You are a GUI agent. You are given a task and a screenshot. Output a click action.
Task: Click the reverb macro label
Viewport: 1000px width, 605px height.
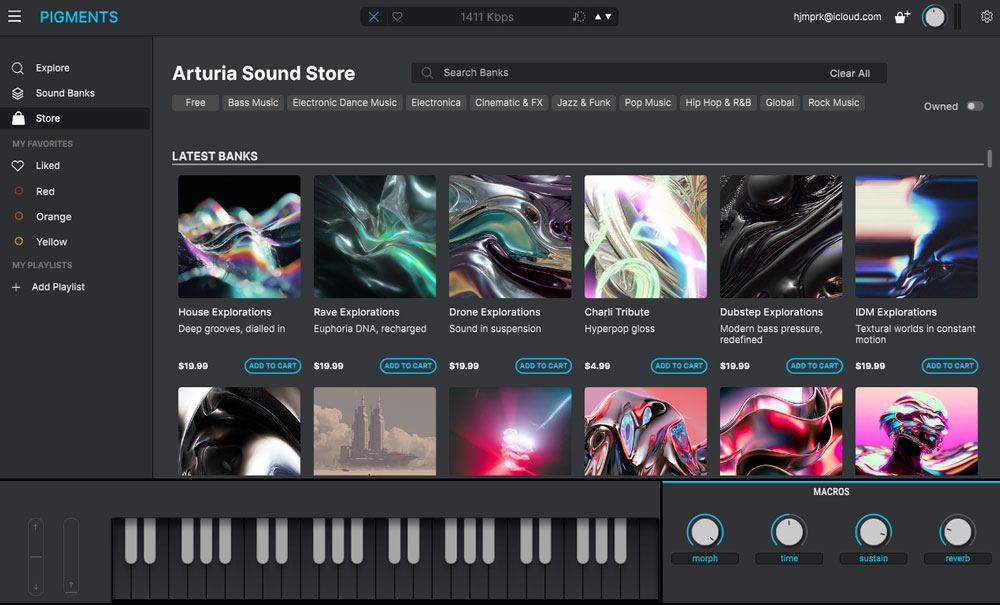(x=957, y=558)
